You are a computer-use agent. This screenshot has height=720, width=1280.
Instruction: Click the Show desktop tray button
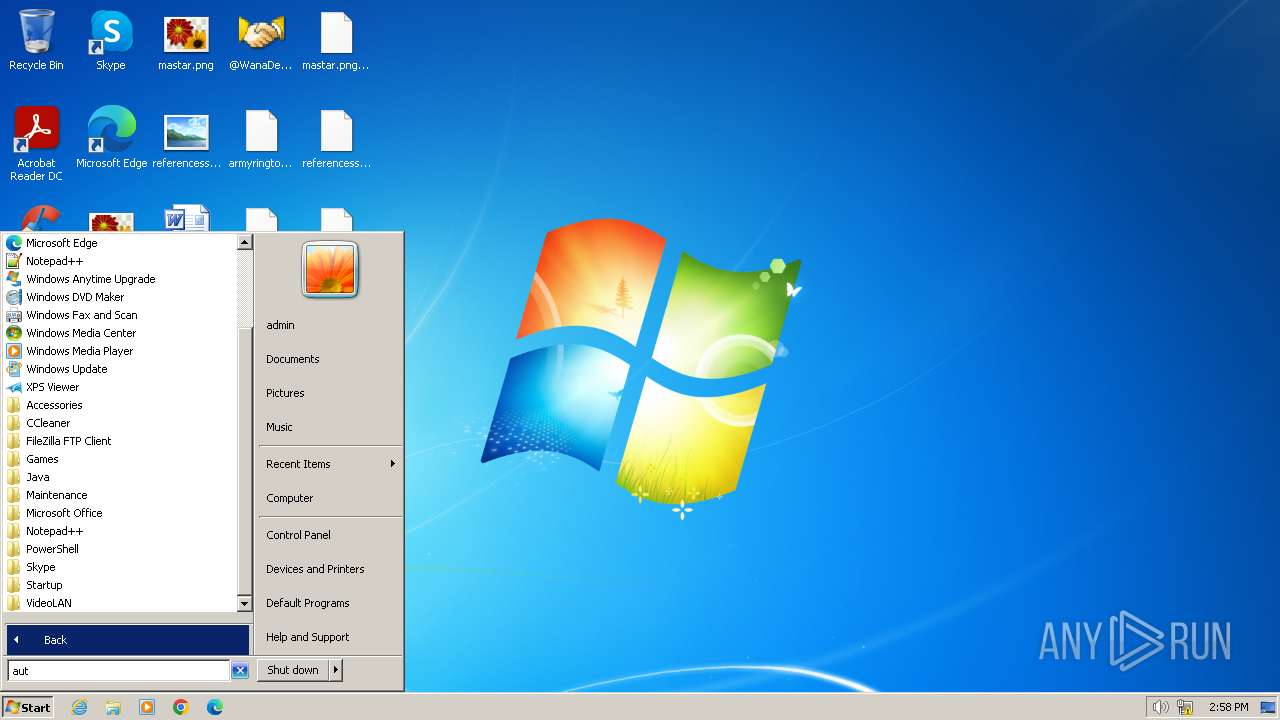tap(1268, 707)
